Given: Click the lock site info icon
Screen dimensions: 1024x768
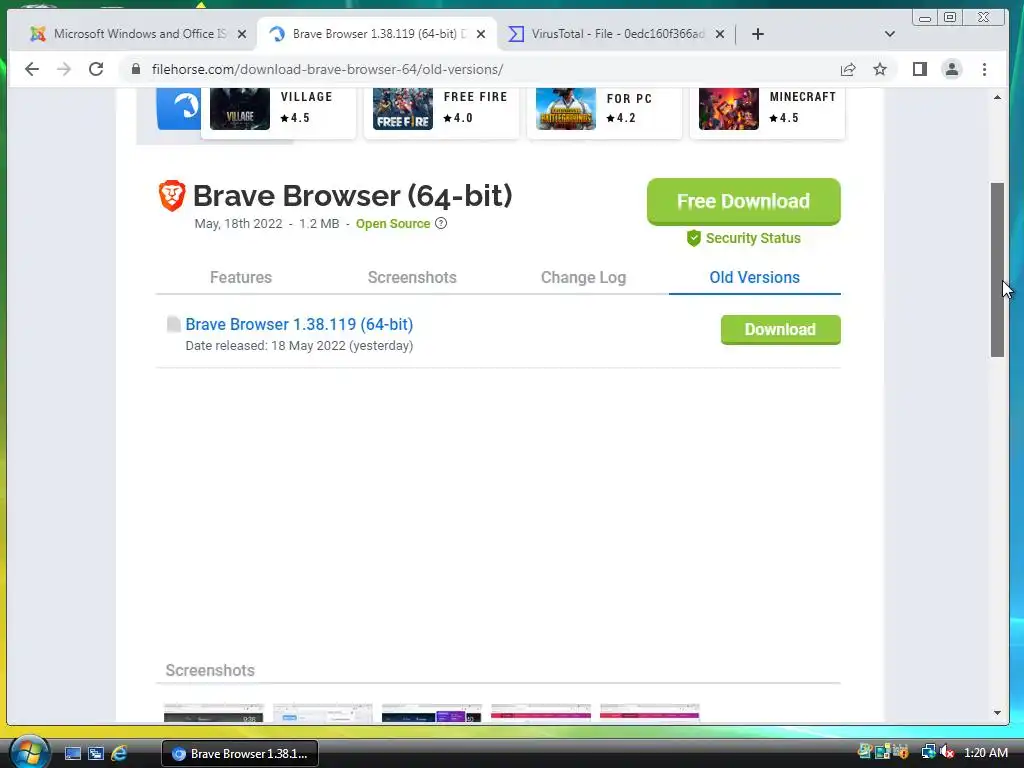Looking at the screenshot, I should (136, 69).
